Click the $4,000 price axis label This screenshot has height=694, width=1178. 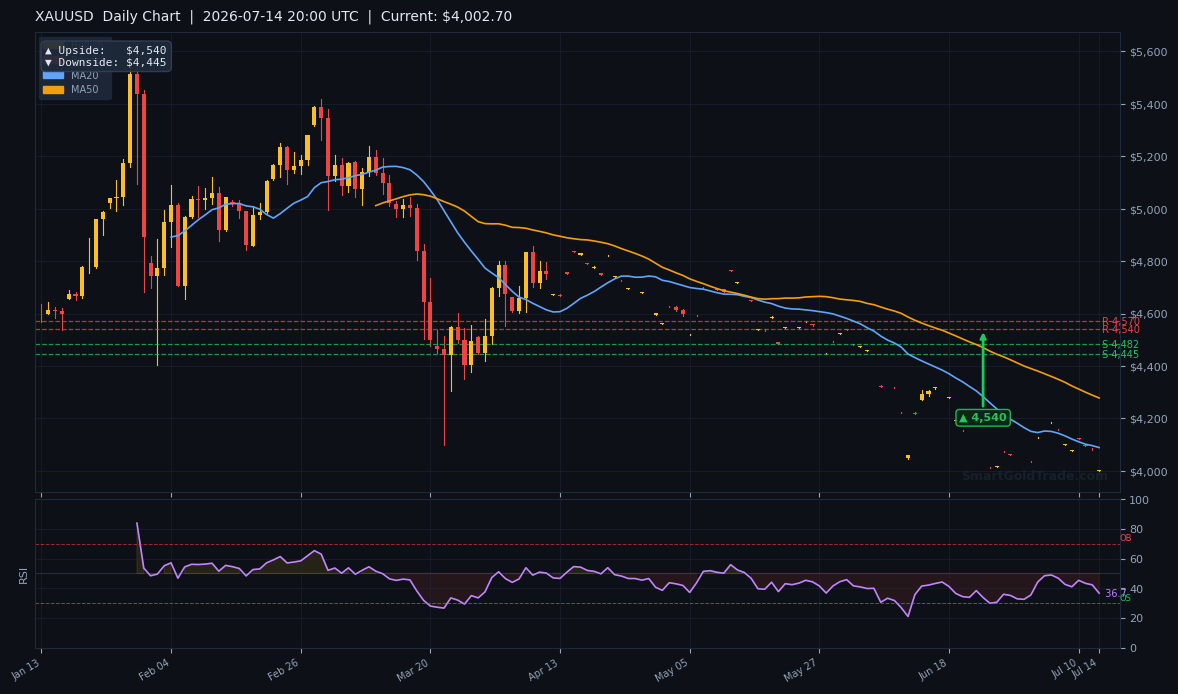[x=1149, y=472]
